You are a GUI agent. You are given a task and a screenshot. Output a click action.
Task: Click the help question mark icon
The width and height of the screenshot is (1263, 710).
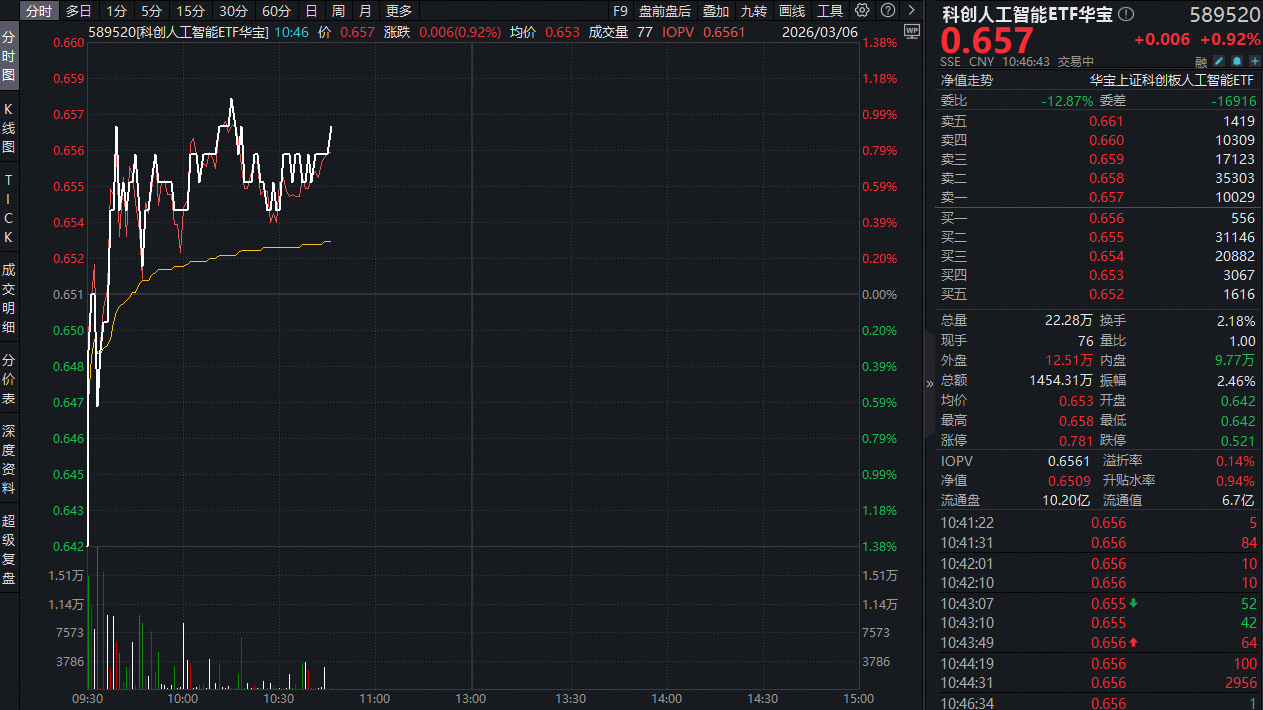889,11
